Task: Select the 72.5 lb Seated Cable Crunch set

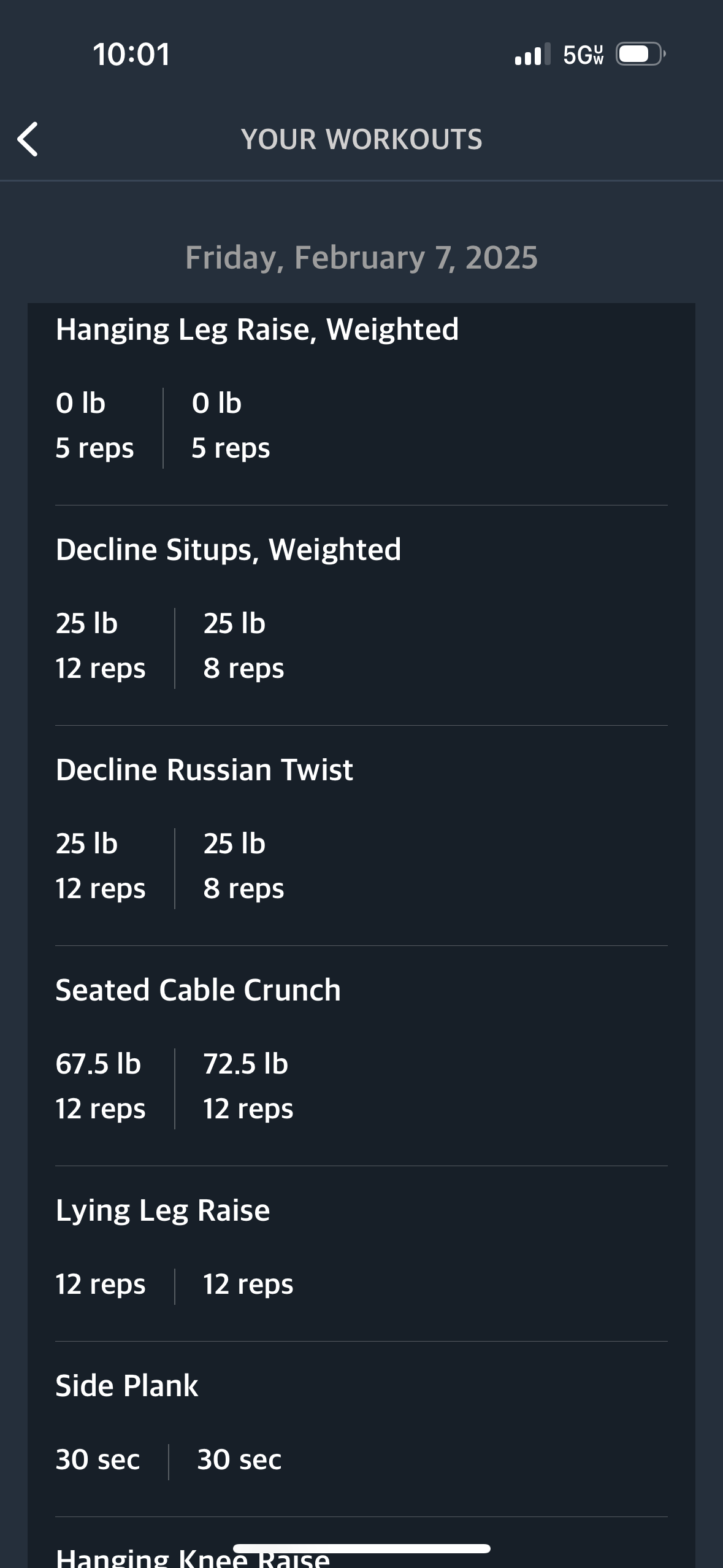Action: point(248,1086)
